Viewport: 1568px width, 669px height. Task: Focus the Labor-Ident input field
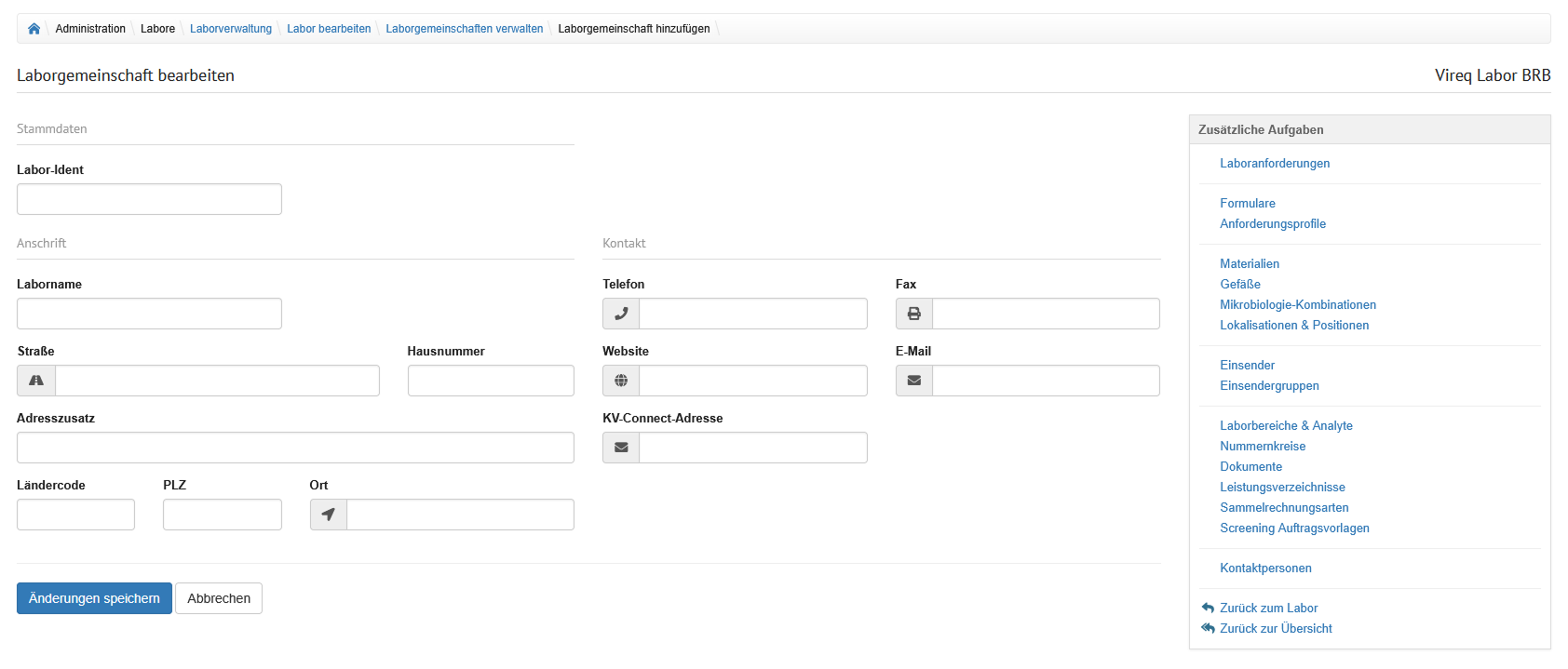point(149,199)
